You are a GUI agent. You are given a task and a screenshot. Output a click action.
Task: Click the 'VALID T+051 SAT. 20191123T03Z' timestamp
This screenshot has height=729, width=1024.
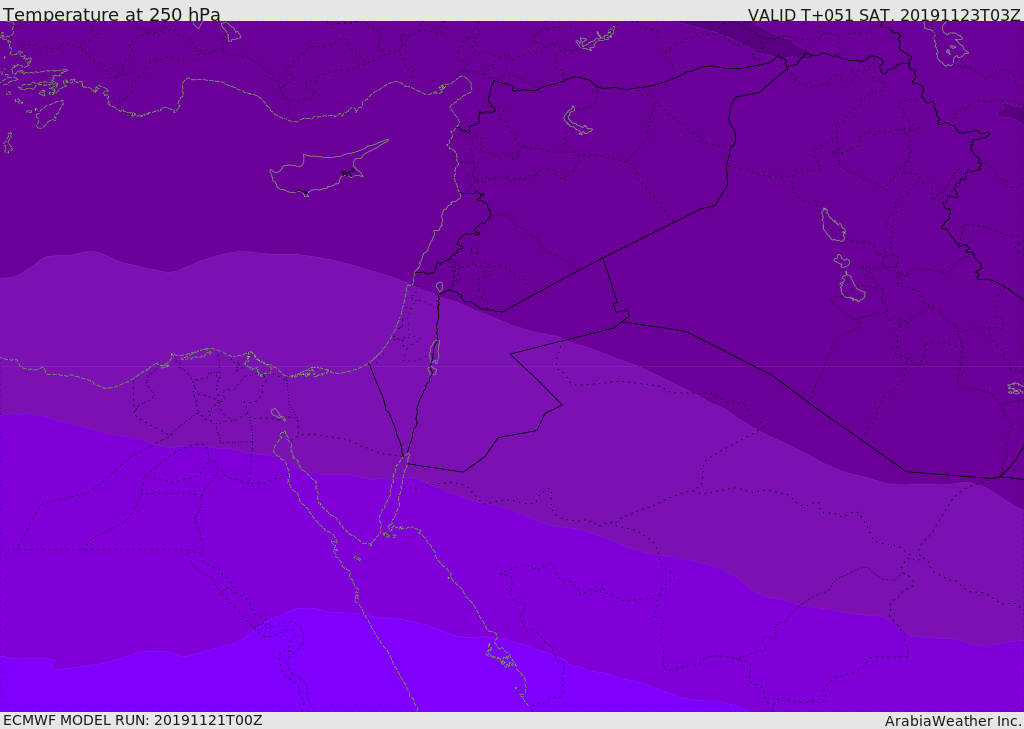[x=884, y=15]
